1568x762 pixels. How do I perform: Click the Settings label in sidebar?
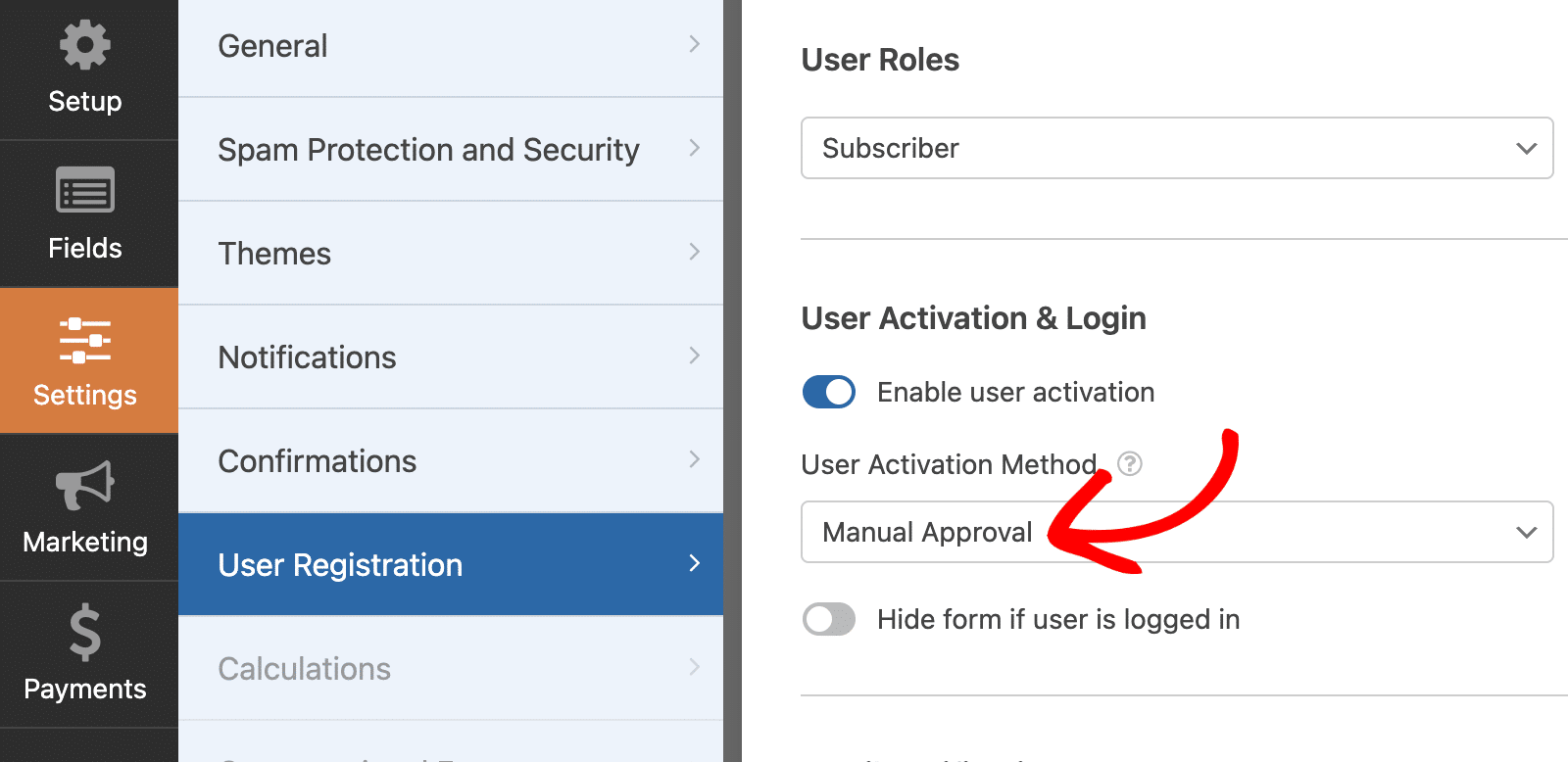tap(85, 396)
